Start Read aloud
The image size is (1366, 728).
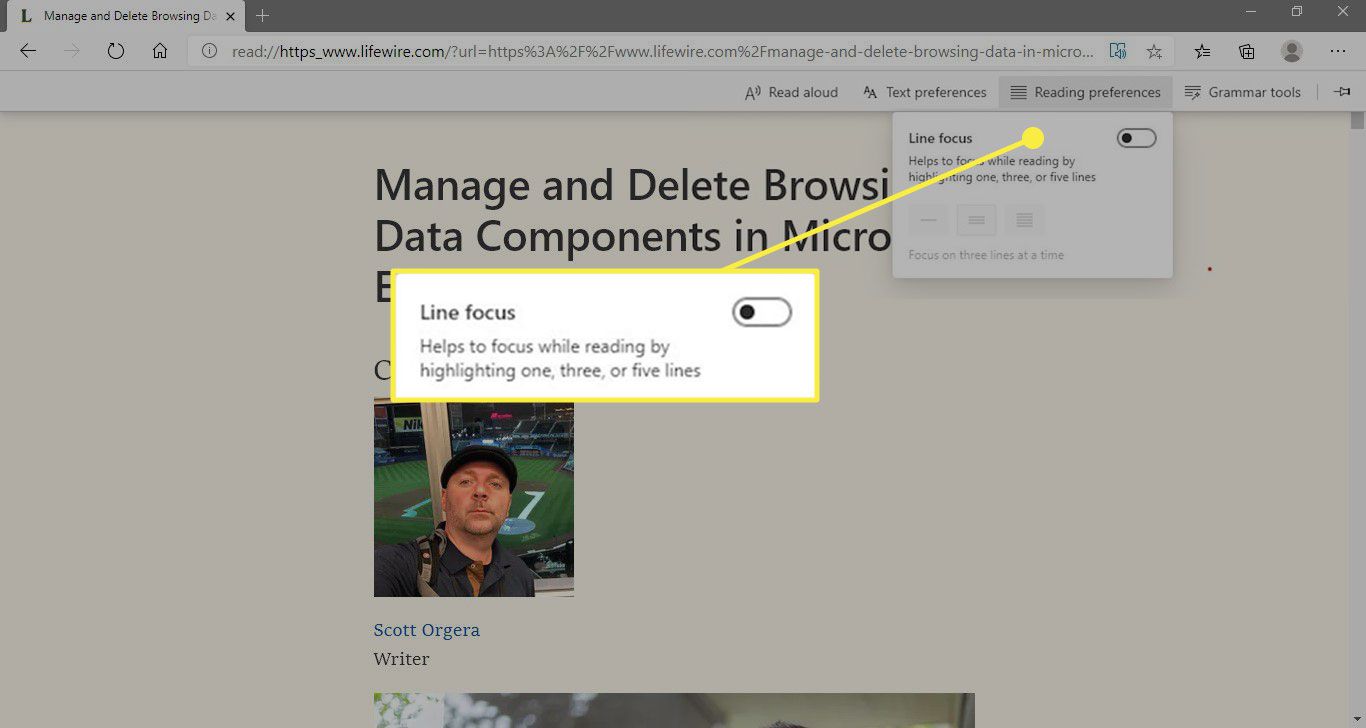[791, 92]
